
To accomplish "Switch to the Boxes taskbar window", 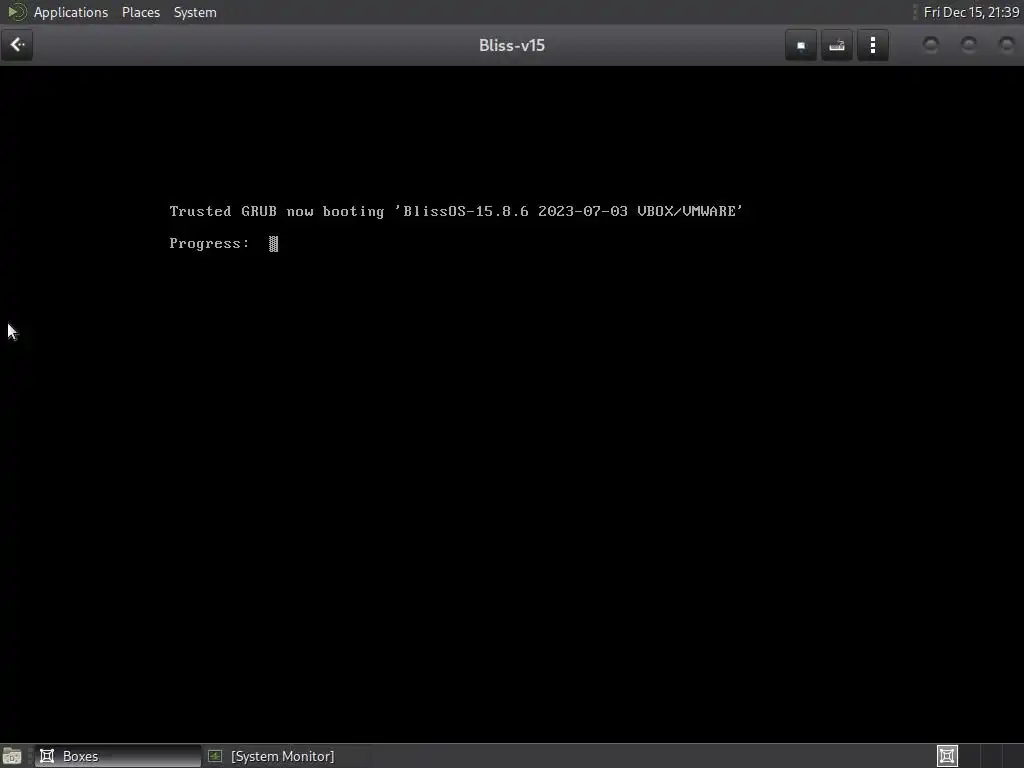I will click(x=118, y=756).
